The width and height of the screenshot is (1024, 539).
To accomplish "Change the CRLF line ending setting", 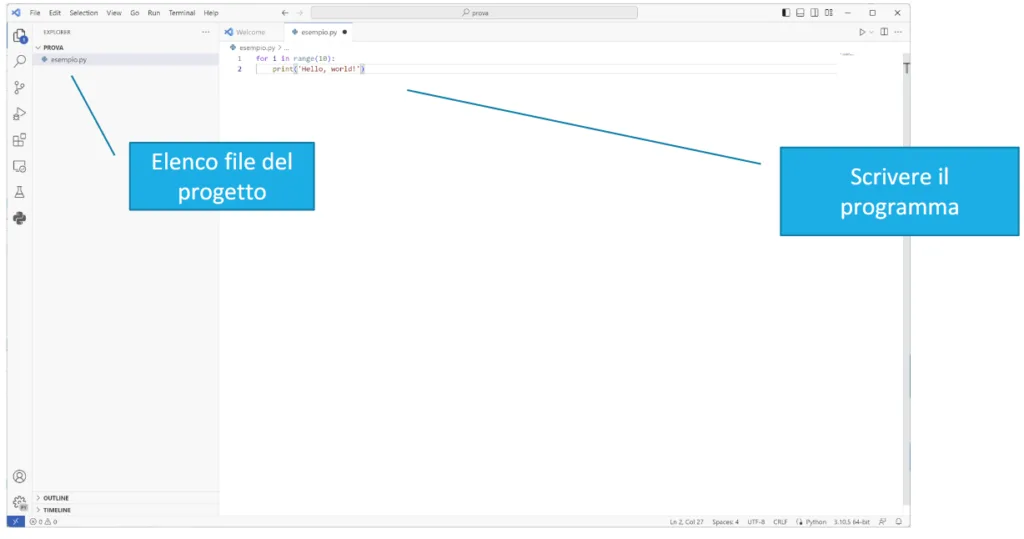I will pos(780,522).
